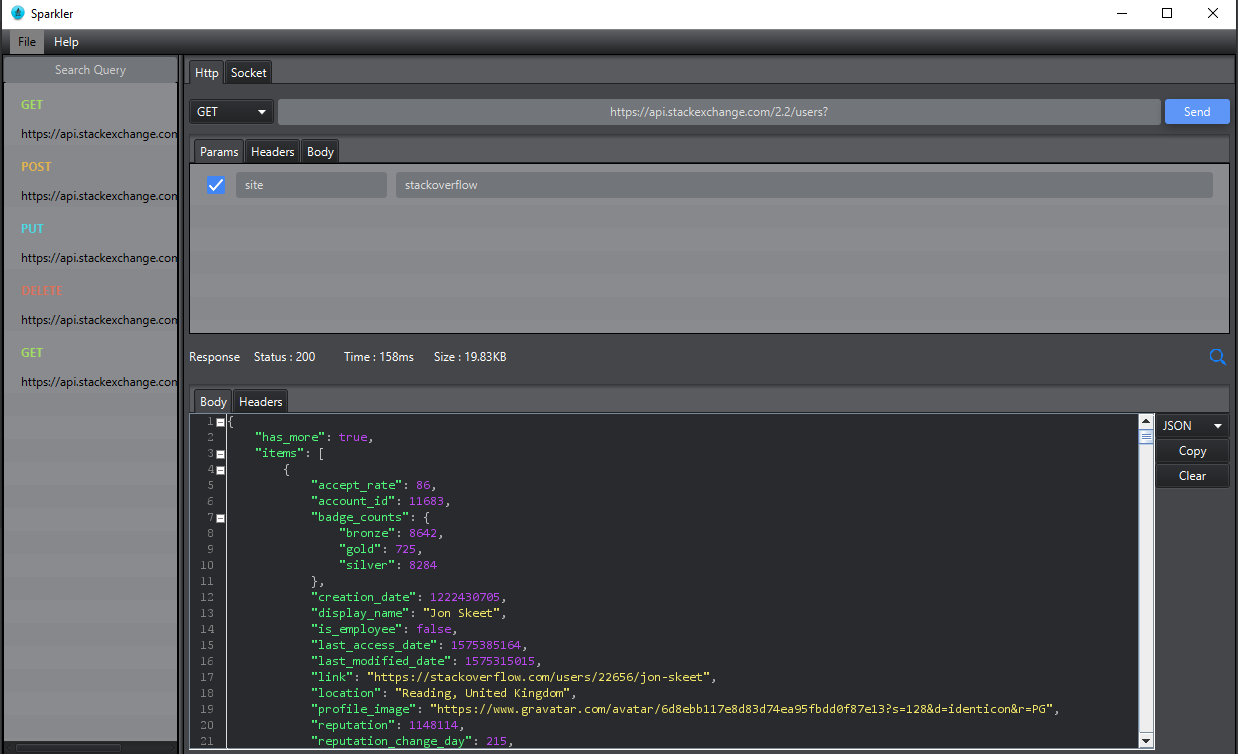1238x754 pixels.
Task: Select the request Headers tab
Action: 272,151
